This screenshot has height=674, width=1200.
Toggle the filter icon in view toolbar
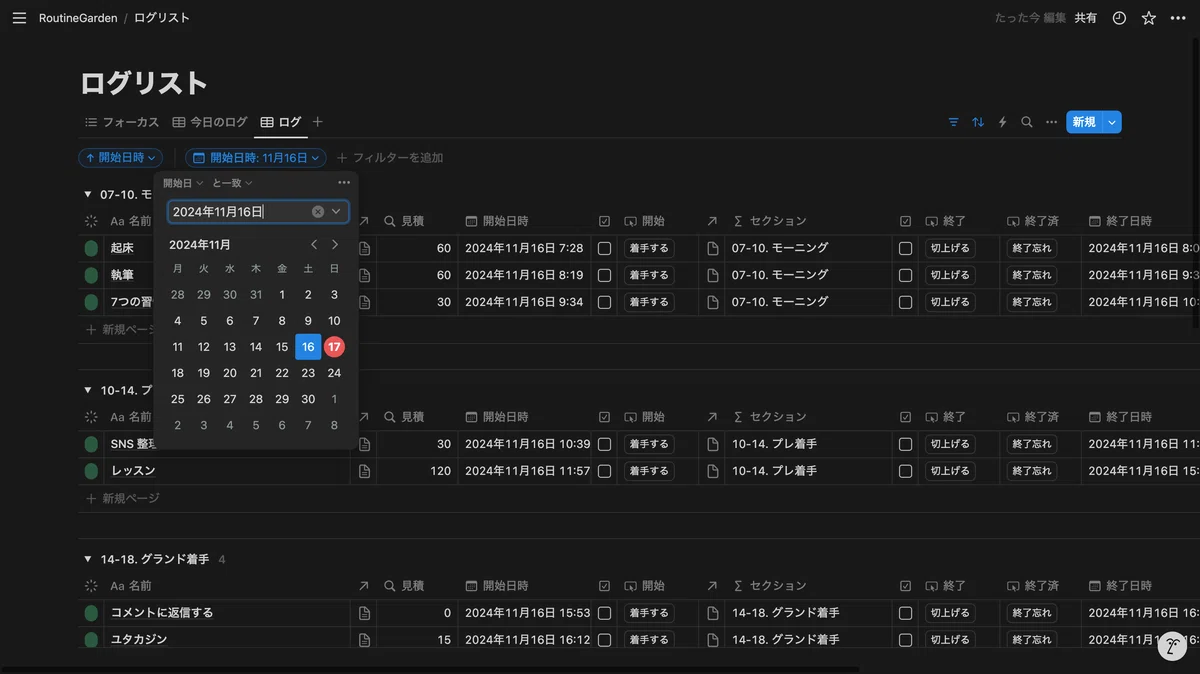point(953,122)
